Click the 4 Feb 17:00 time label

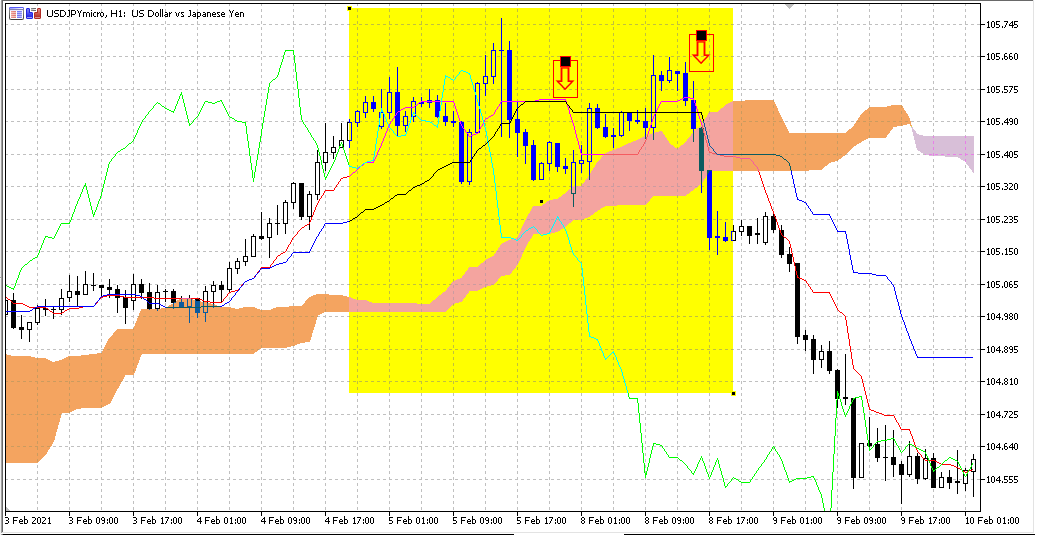tap(352, 521)
